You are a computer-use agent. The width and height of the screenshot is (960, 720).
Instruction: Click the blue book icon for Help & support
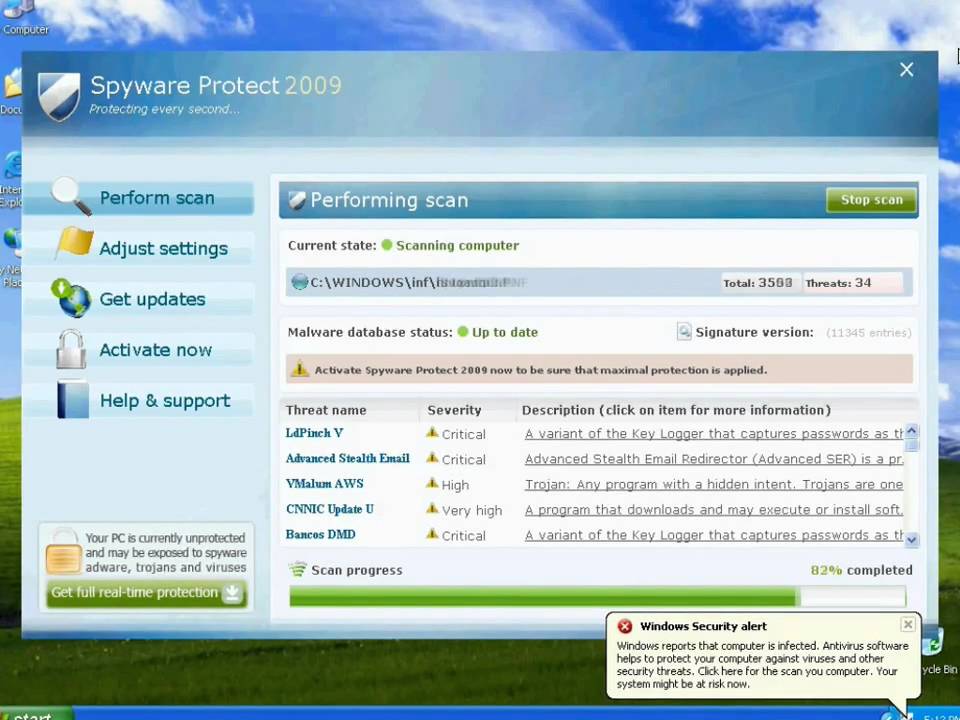[x=73, y=400]
